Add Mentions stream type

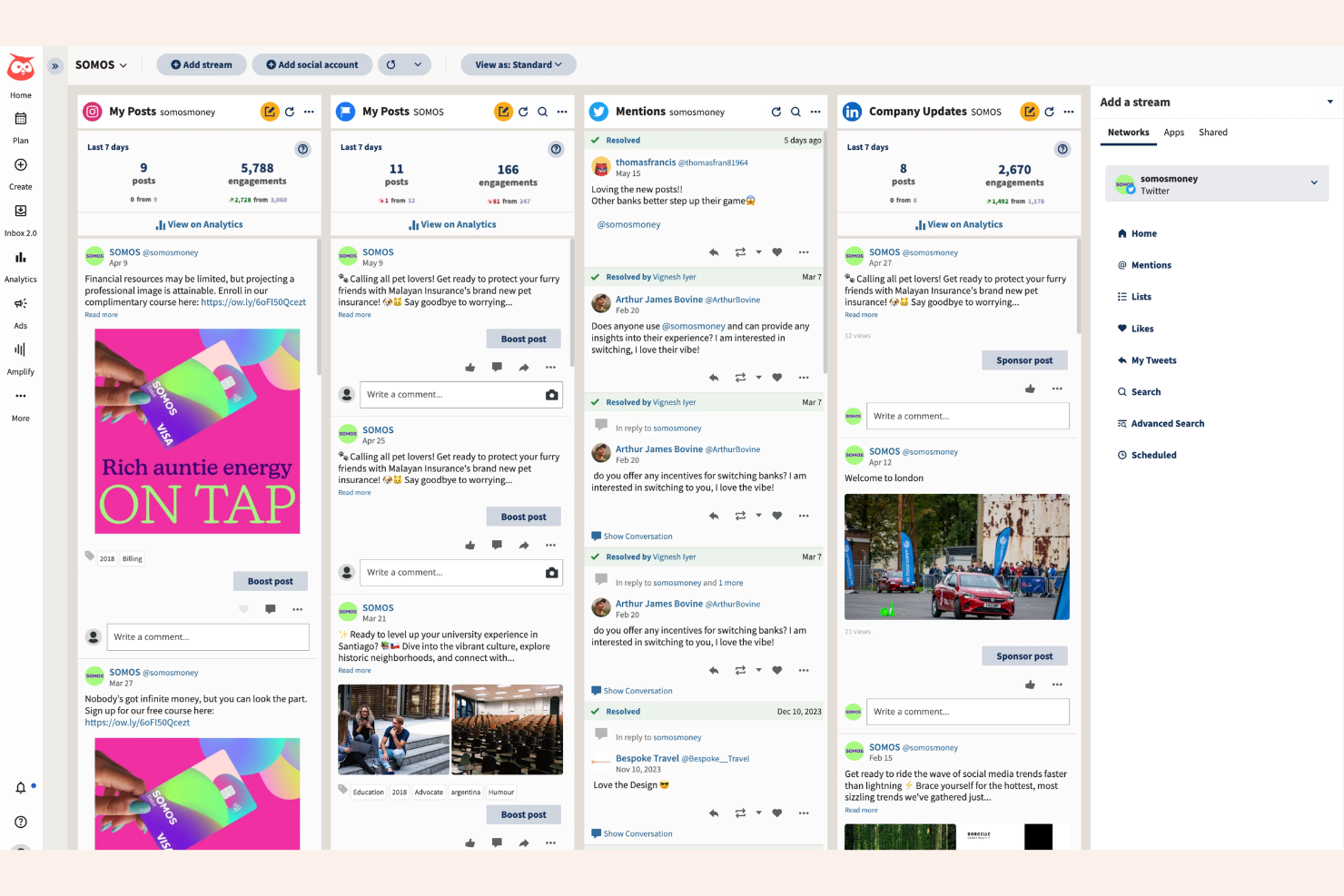point(1144,265)
